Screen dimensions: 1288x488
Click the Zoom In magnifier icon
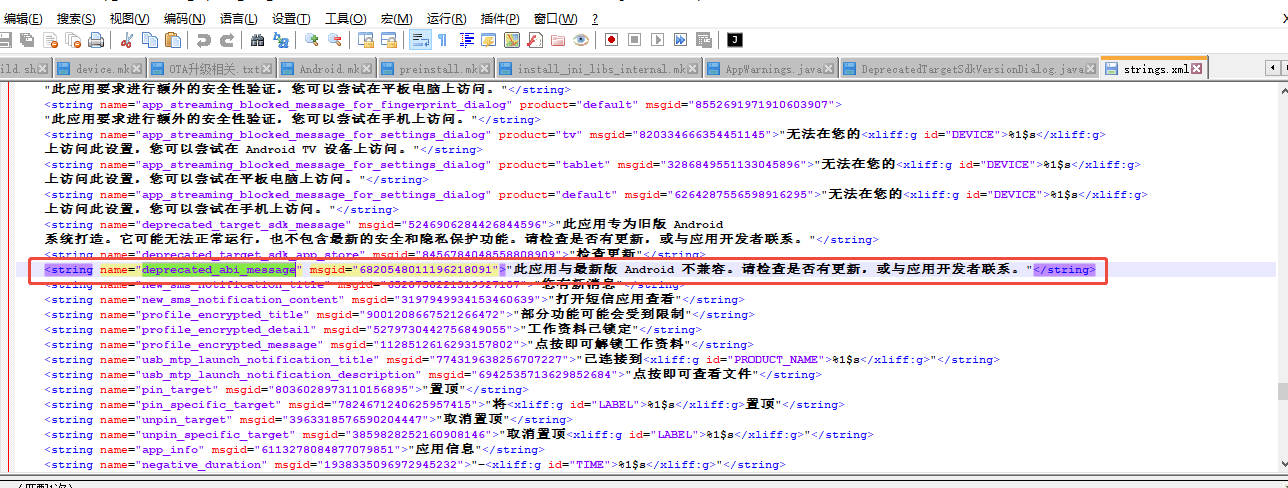[x=311, y=40]
